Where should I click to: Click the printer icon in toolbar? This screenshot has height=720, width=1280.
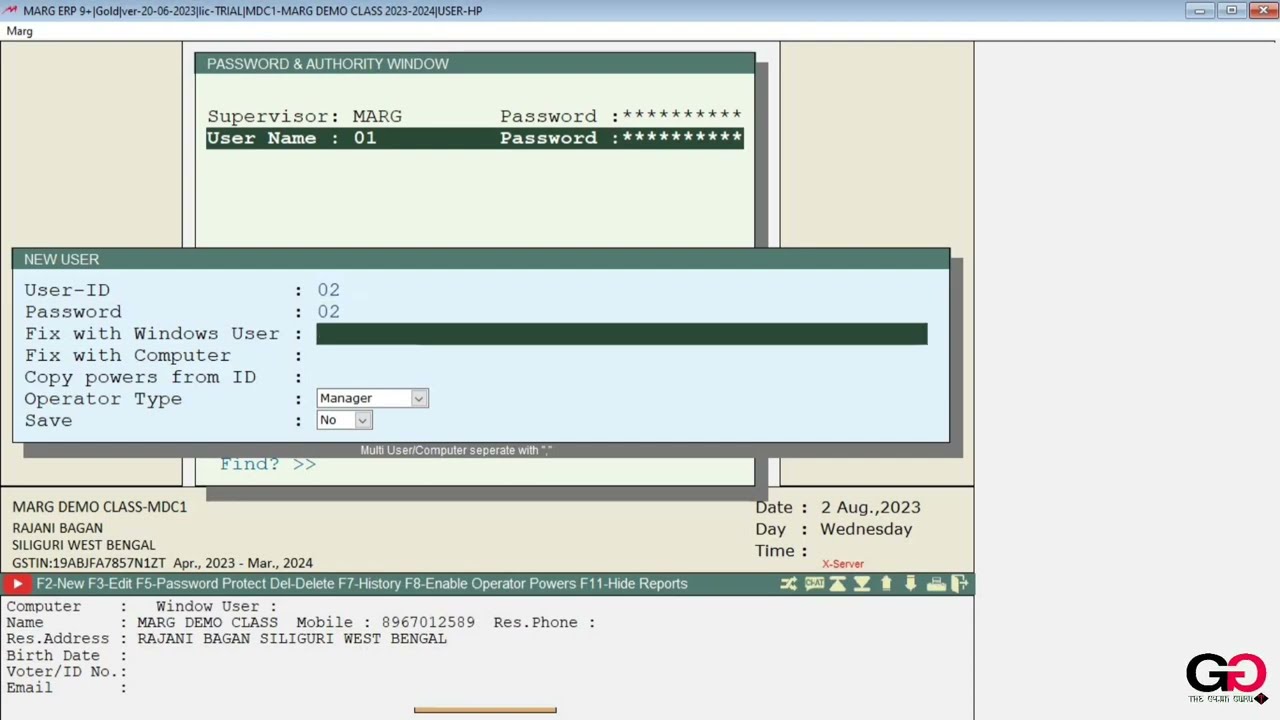point(936,584)
